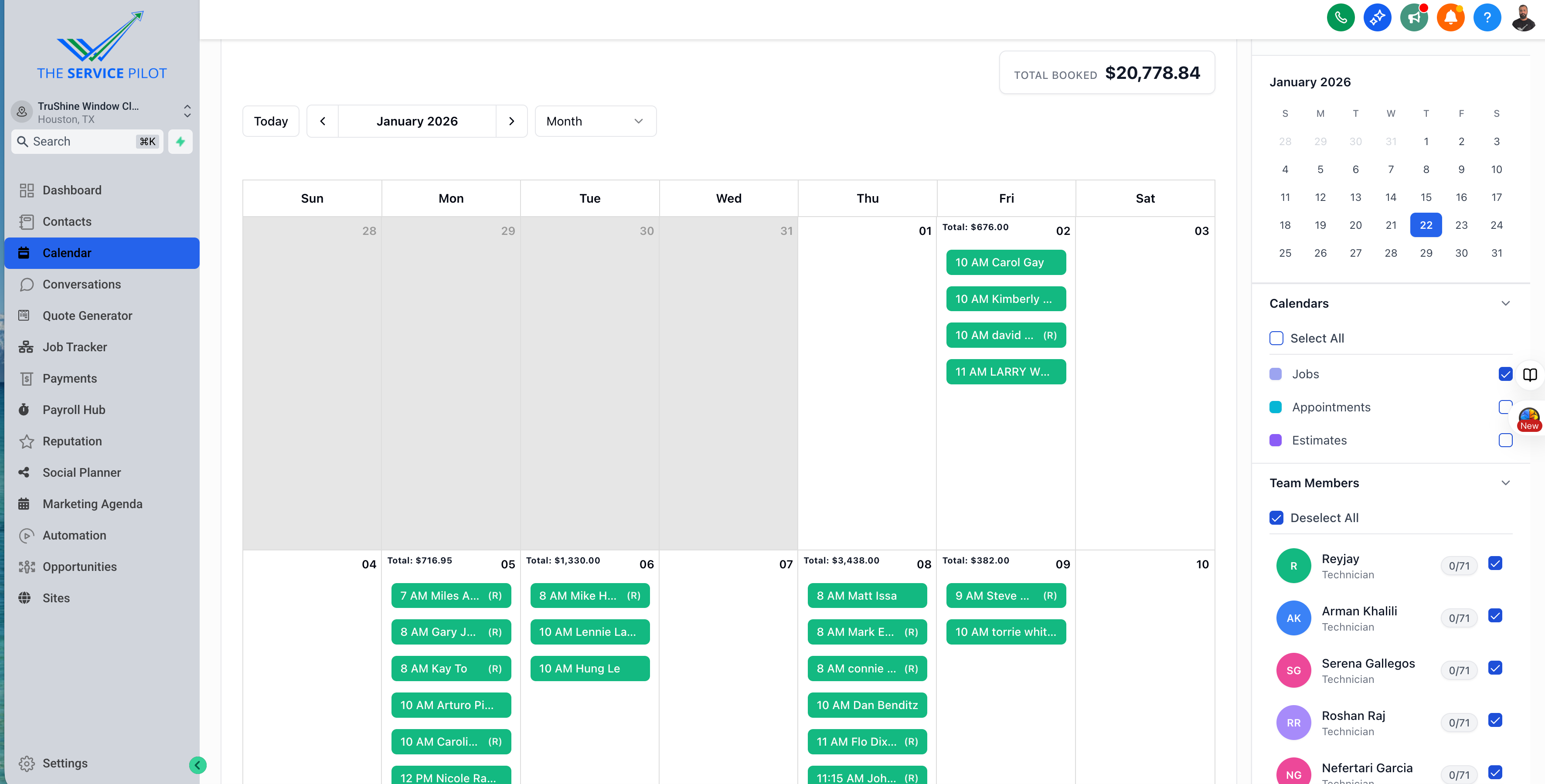Screen dimensions: 1545x784
Task: Open the Month view dropdown
Action: (x=595, y=122)
